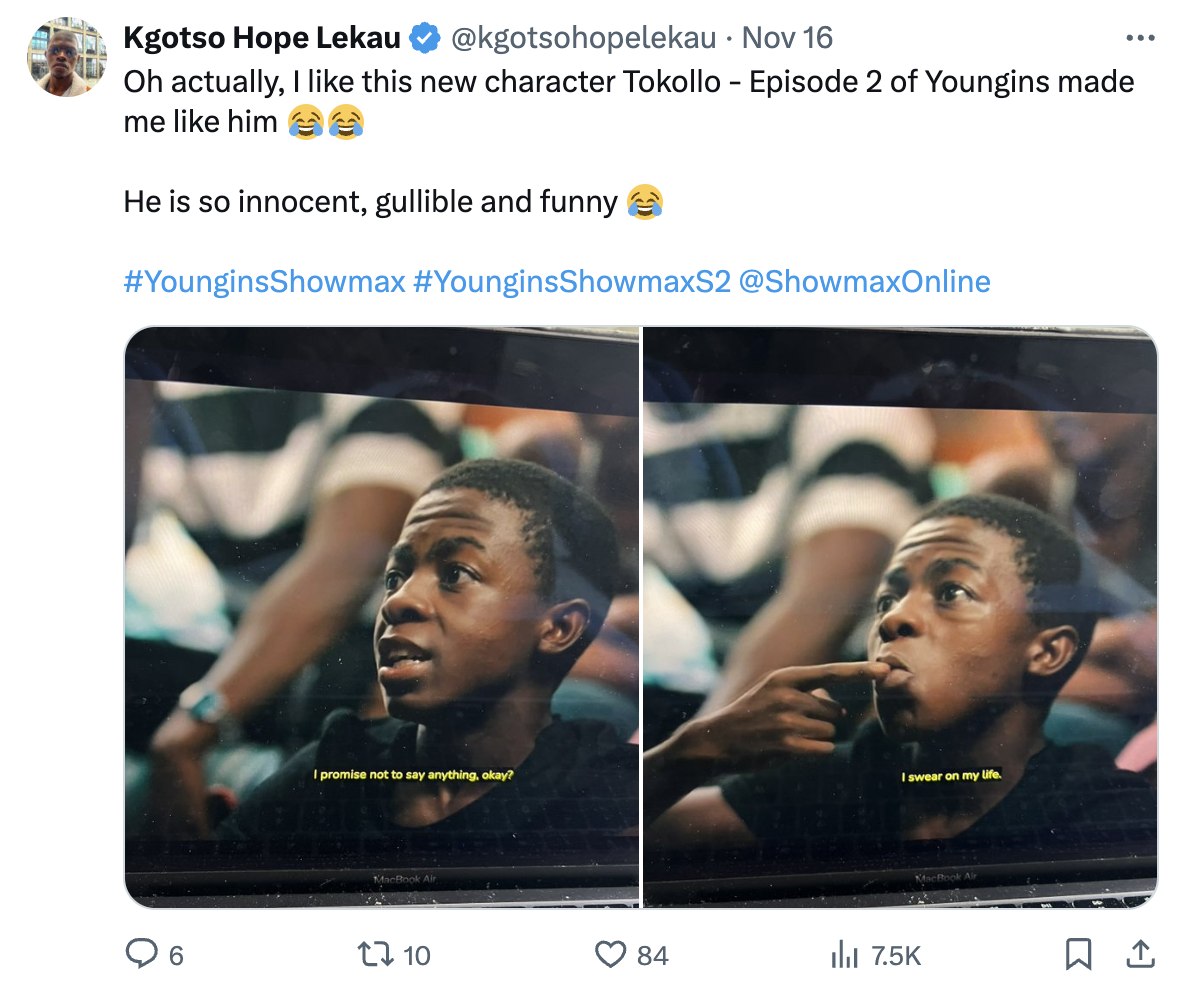Enlarge the "I promise not to say anything" image
1186x998 pixels.
[x=381, y=617]
